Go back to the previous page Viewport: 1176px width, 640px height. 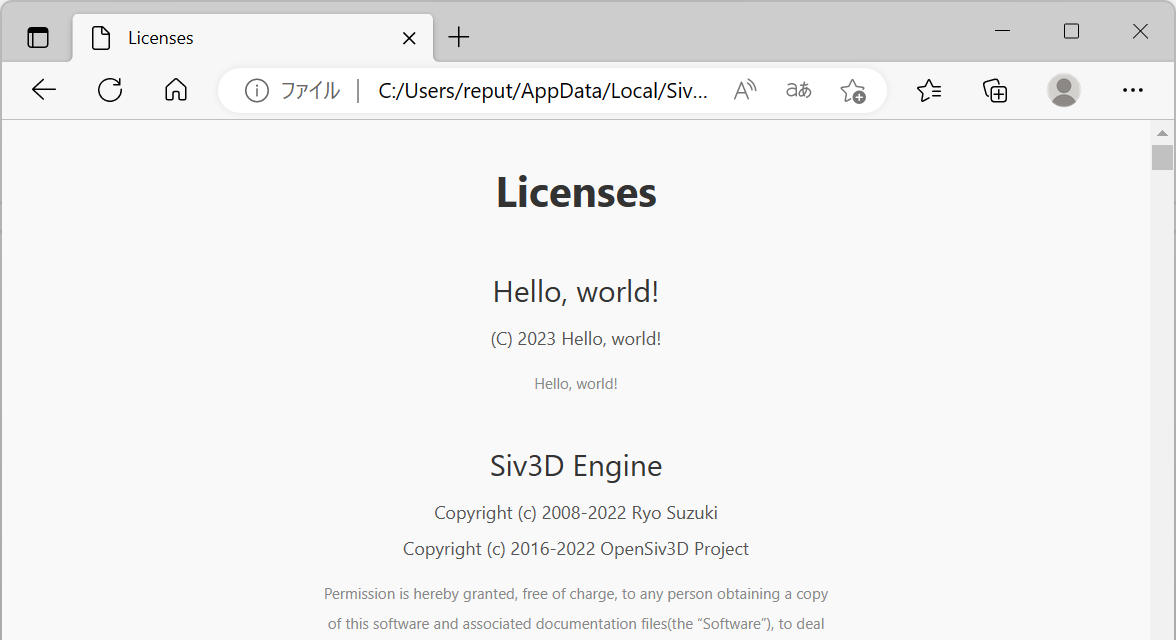44,90
